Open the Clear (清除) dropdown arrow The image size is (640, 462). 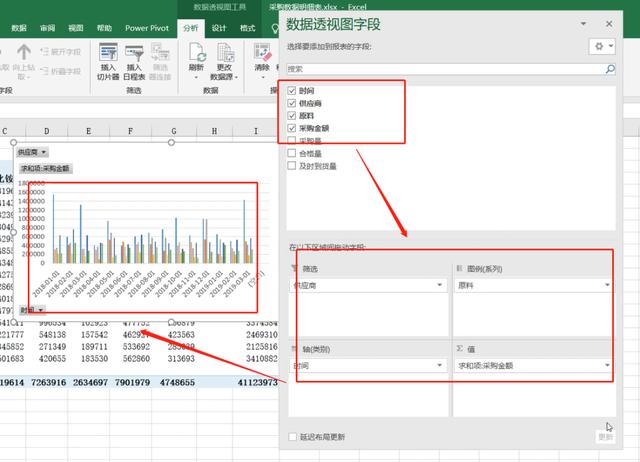pyautogui.click(x=262, y=77)
